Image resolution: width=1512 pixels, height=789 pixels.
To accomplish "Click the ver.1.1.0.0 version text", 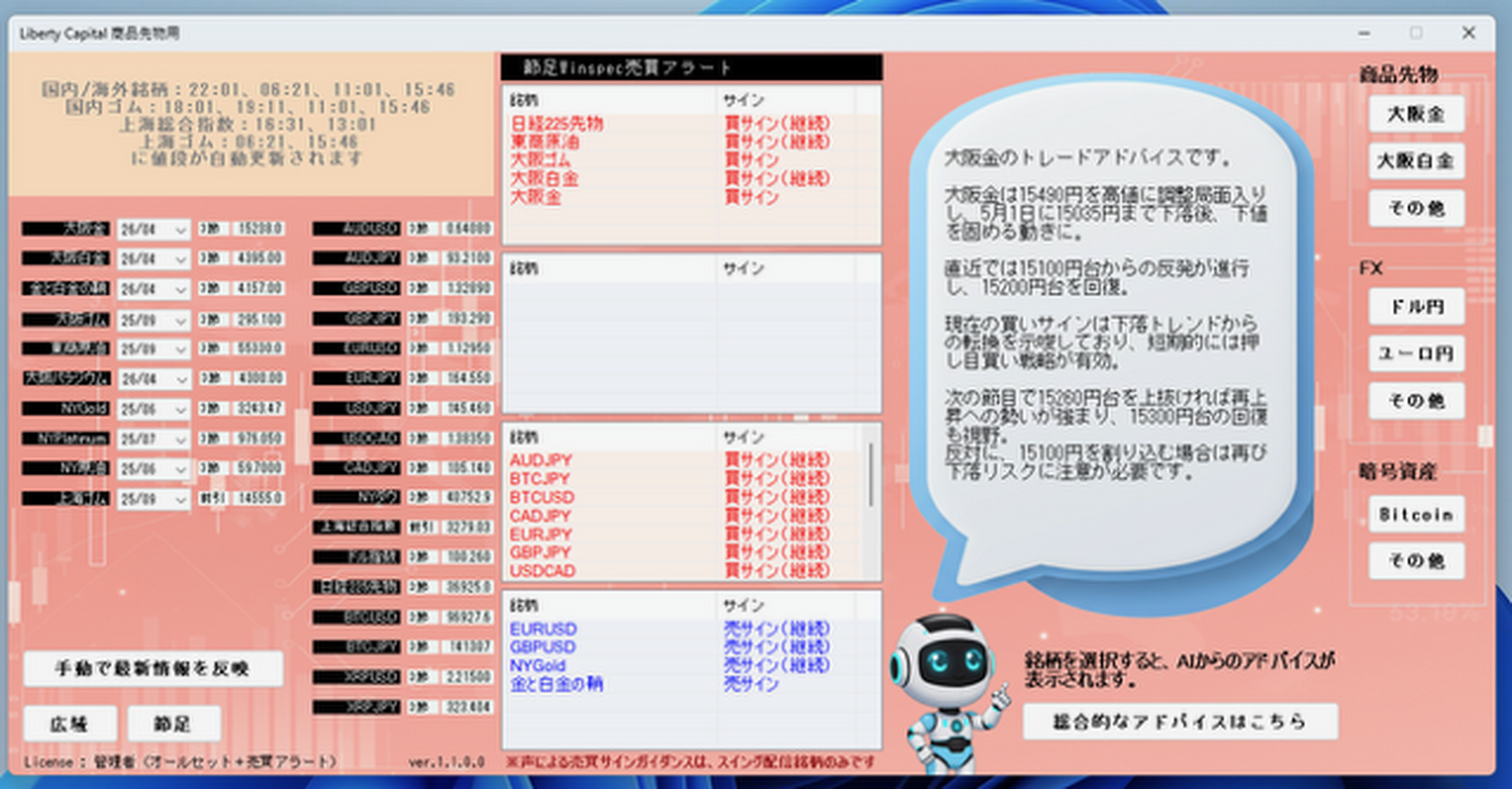I will (447, 762).
